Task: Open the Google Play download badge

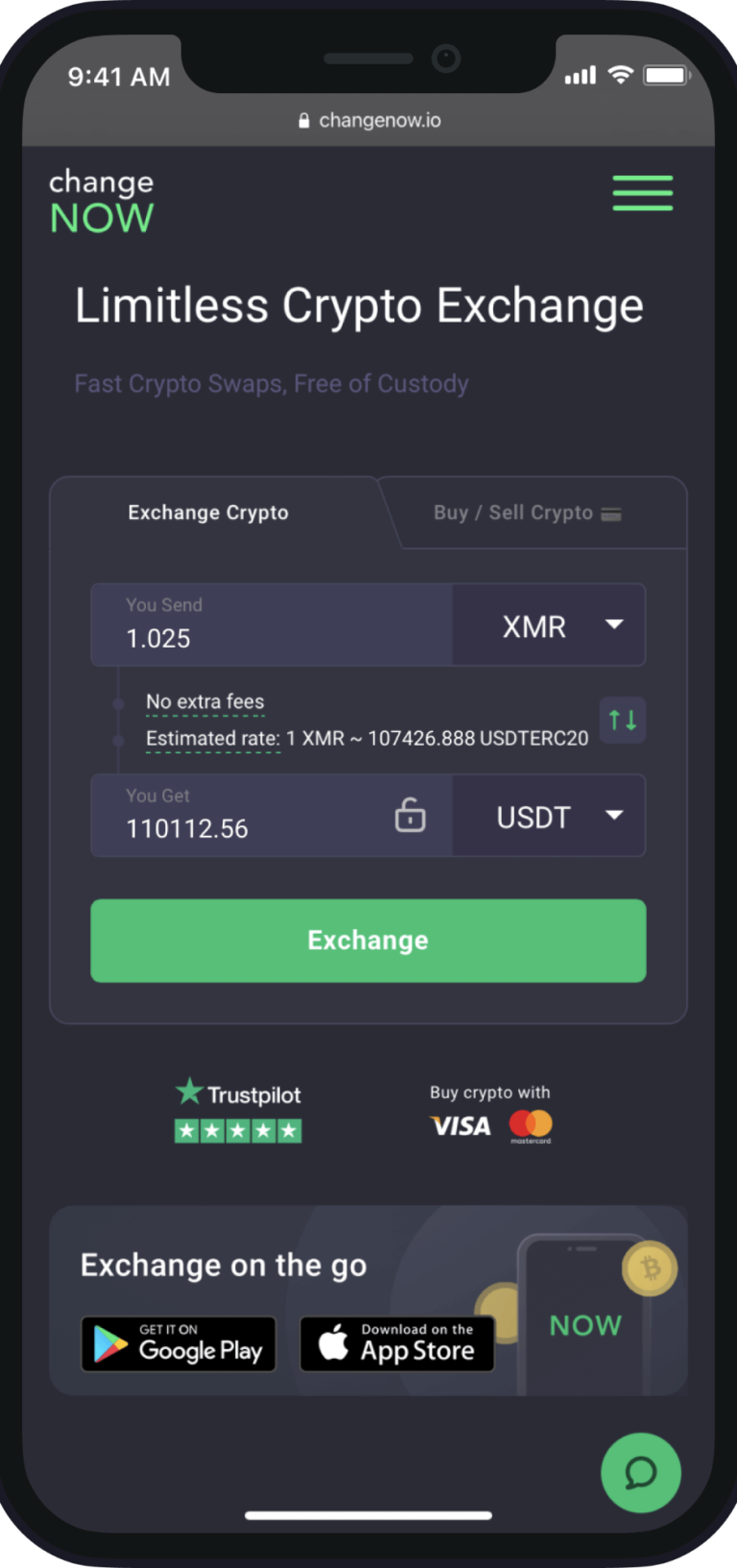Action: tap(178, 1343)
